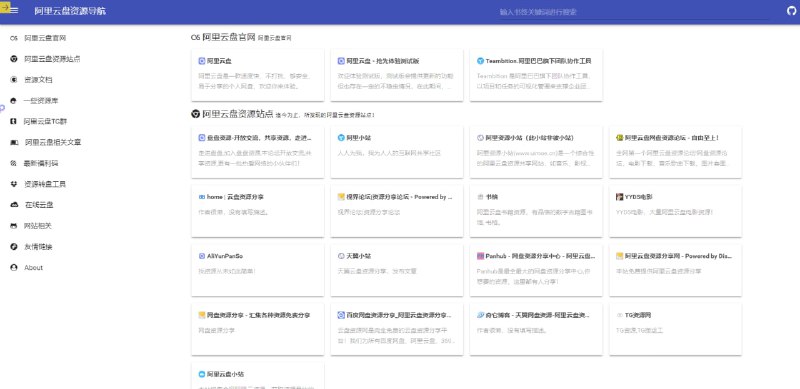This screenshot has height=389, width=800.
Task: Open the GitHub repository icon
Action: [x=791, y=11]
